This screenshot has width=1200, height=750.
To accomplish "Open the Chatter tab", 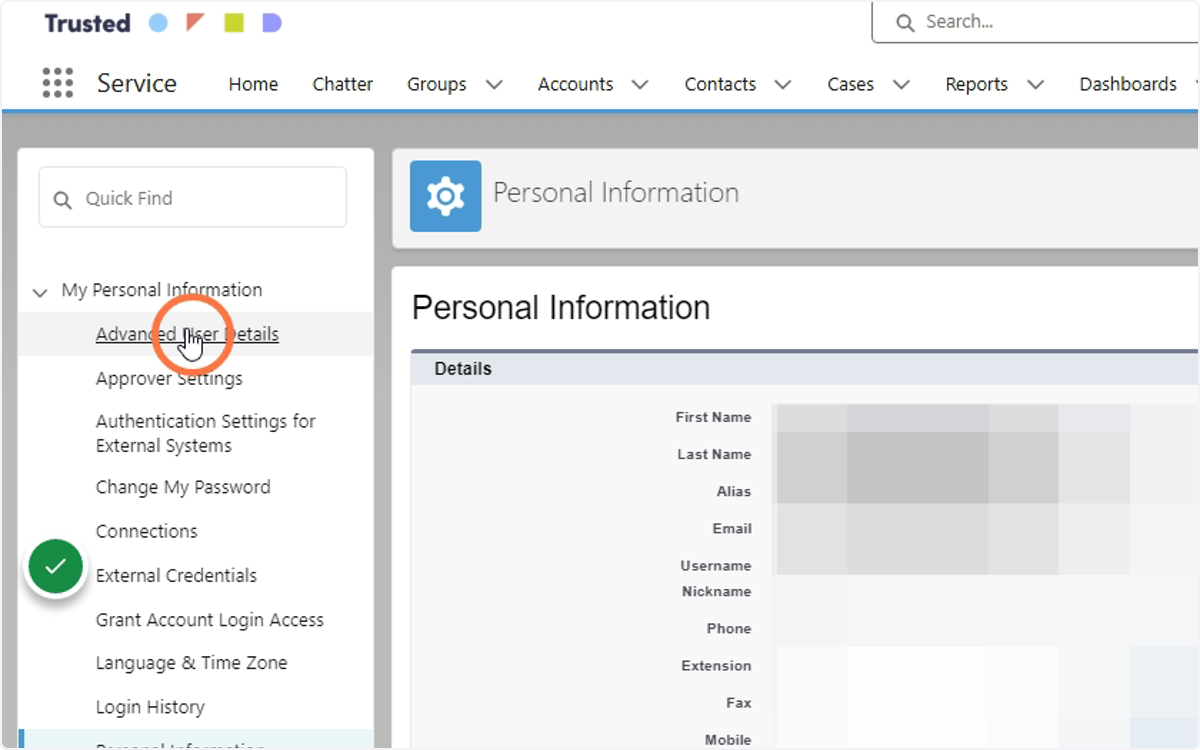I will [x=342, y=84].
